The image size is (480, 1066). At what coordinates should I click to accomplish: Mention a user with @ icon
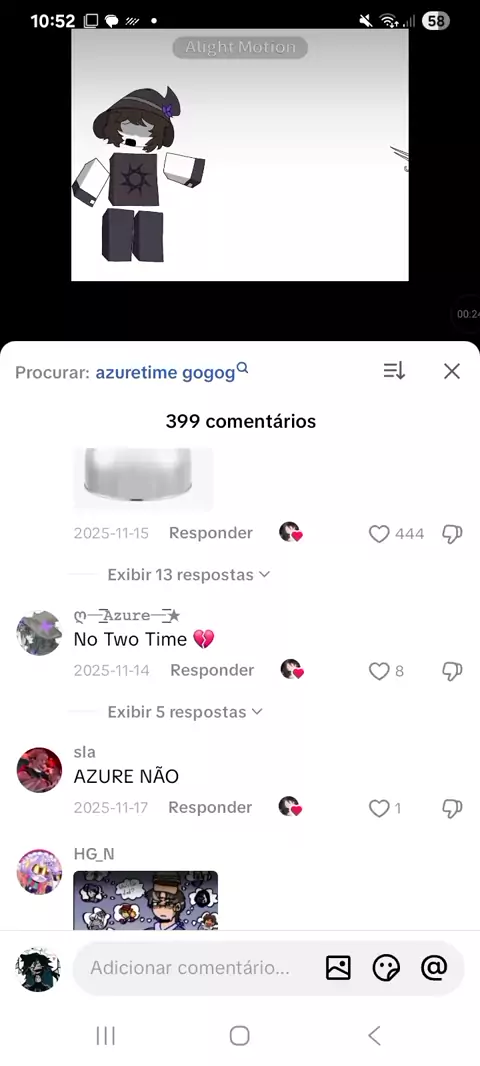click(434, 967)
